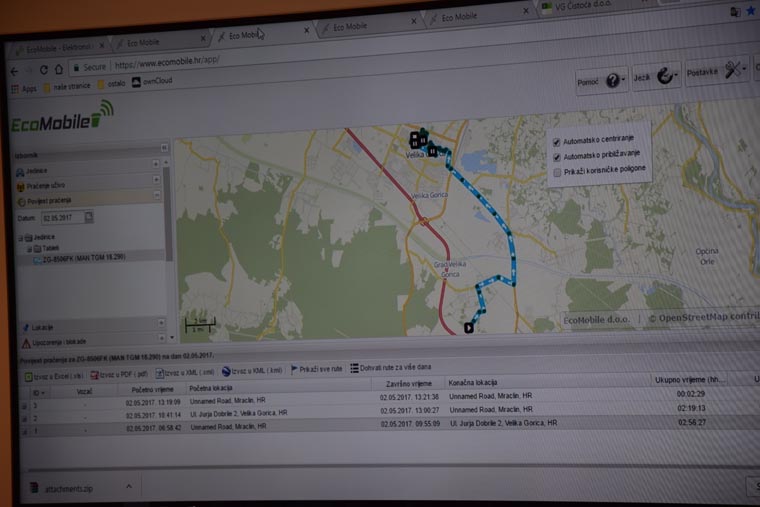Enable Prikaži korisničke poligone checkbox
760x507 pixels.
click(x=557, y=172)
